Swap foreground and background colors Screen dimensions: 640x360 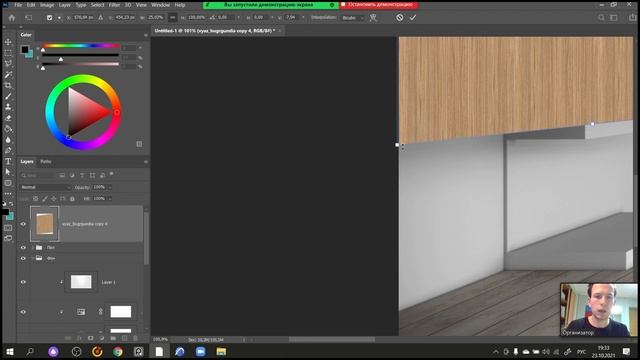click(x=11, y=204)
